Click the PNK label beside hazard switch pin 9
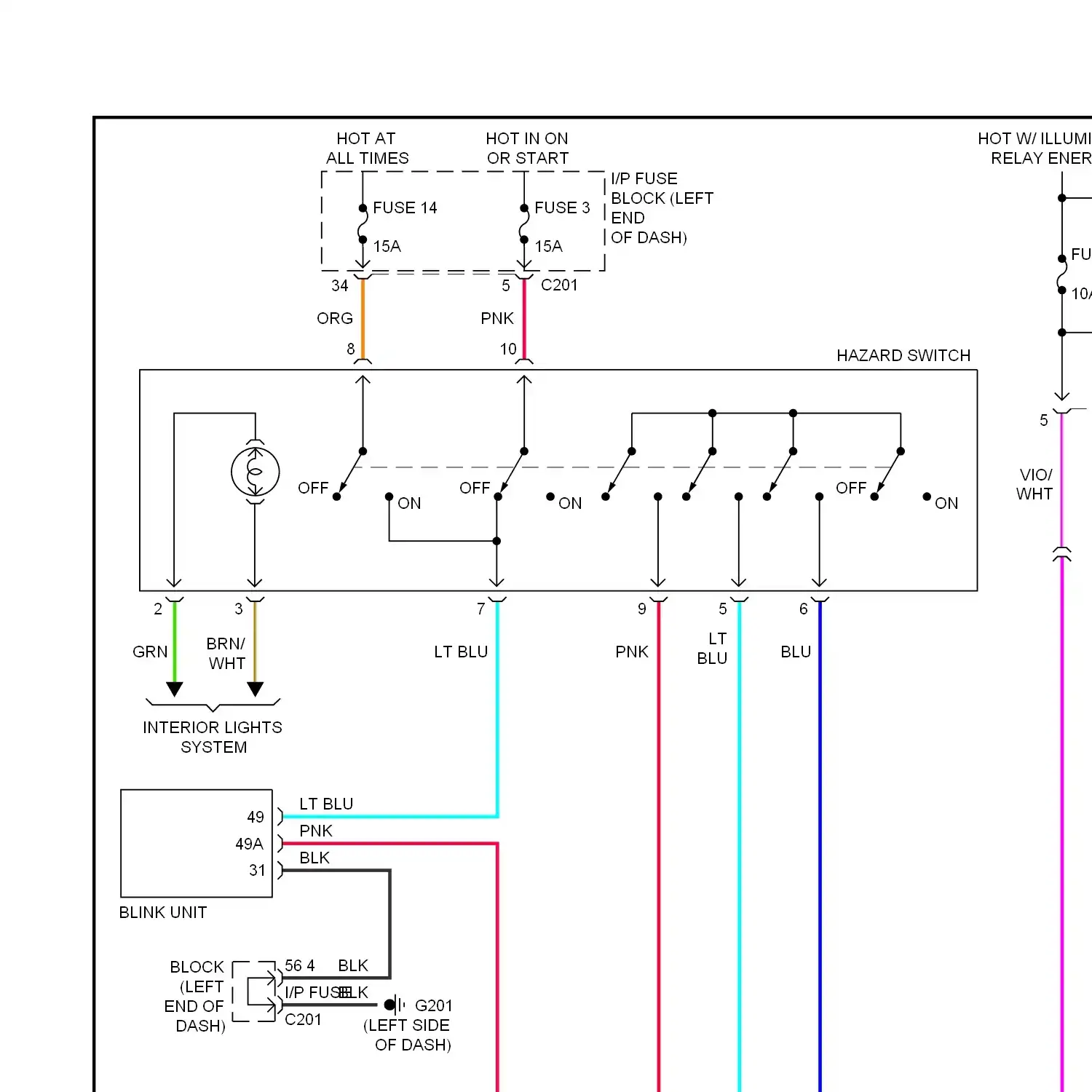Image resolution: width=1092 pixels, height=1092 pixels. [632, 652]
